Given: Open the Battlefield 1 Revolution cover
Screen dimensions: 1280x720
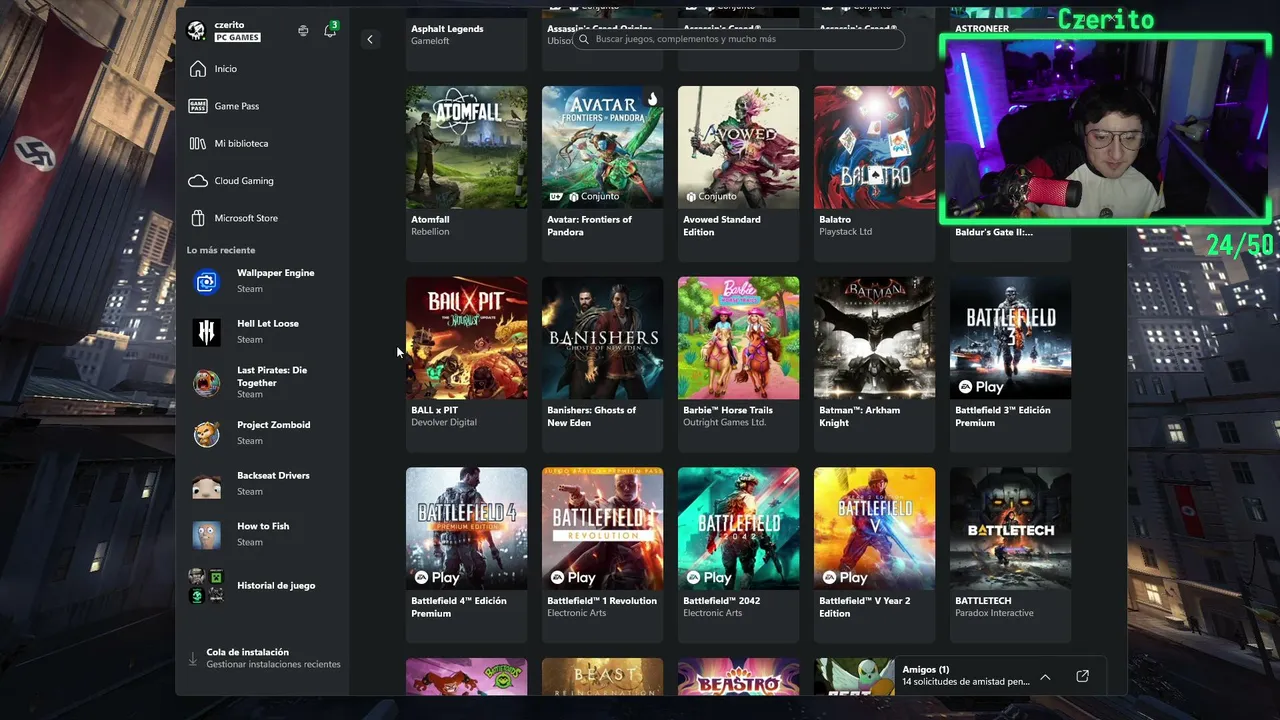Looking at the screenshot, I should point(602,529).
